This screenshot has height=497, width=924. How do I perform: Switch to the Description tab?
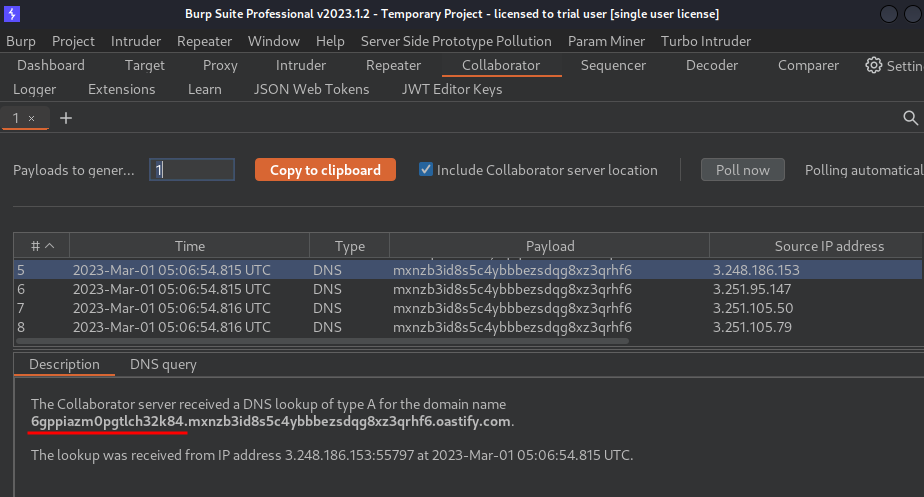64,364
